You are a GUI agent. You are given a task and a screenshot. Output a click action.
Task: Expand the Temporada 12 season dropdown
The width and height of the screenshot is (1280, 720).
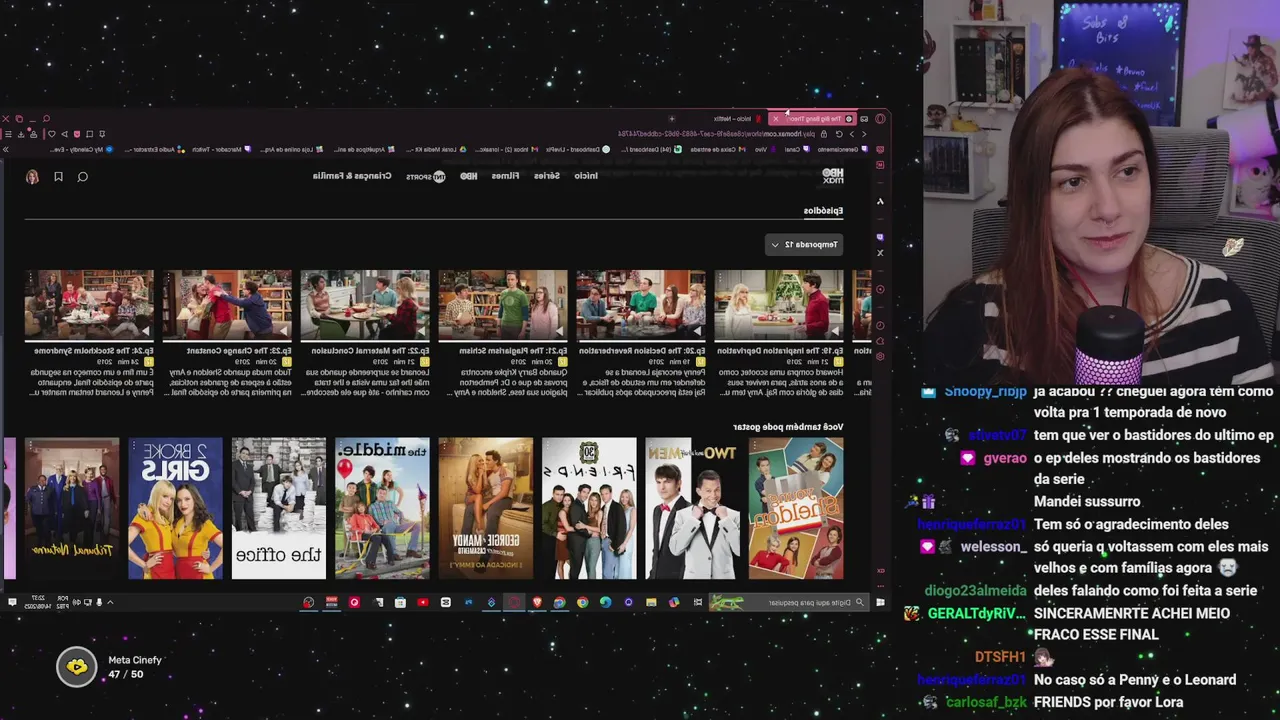pos(804,244)
